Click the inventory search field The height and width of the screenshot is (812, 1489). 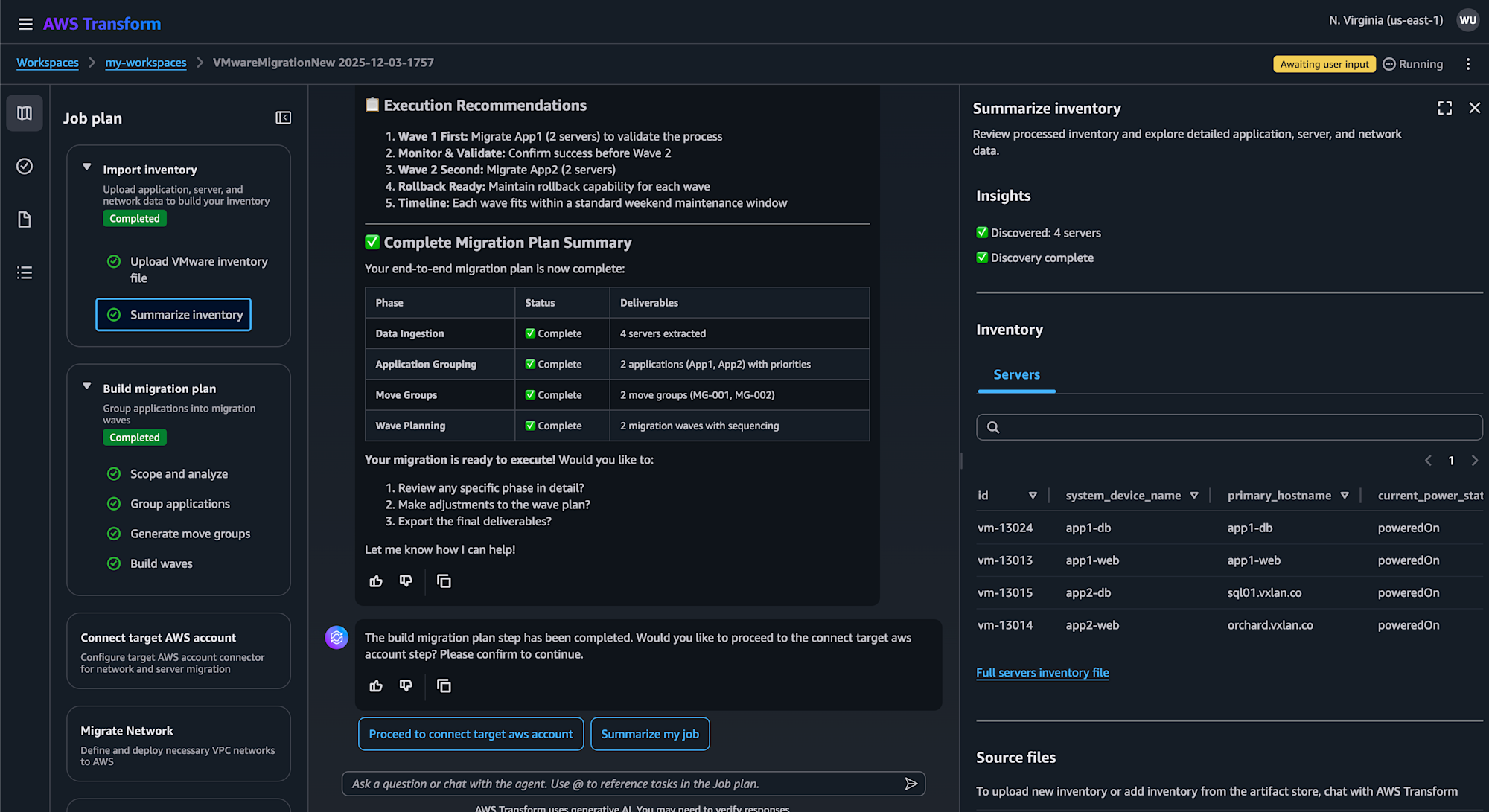click(1229, 427)
